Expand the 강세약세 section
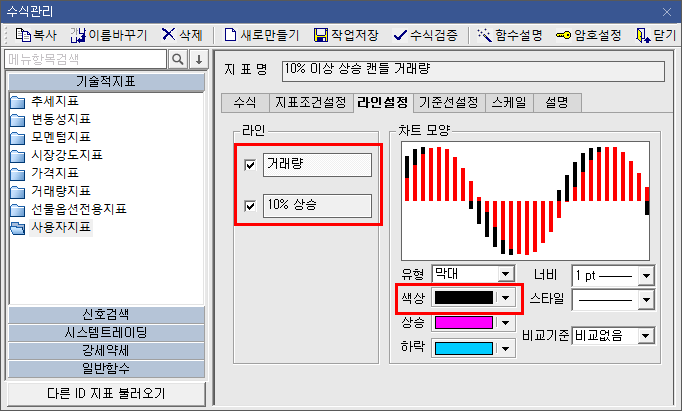 coord(106,351)
